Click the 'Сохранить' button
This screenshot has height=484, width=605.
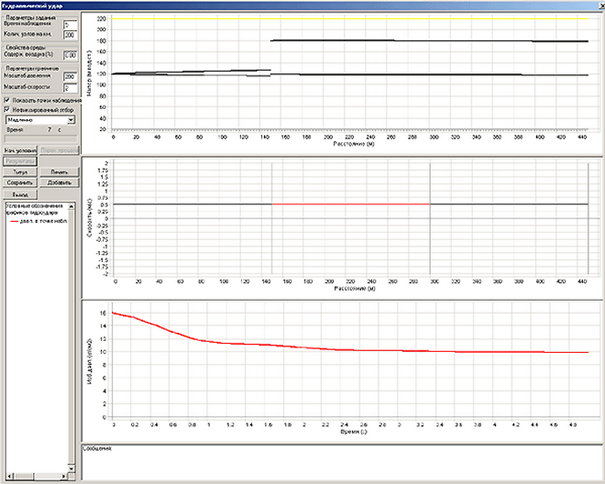coord(20,182)
